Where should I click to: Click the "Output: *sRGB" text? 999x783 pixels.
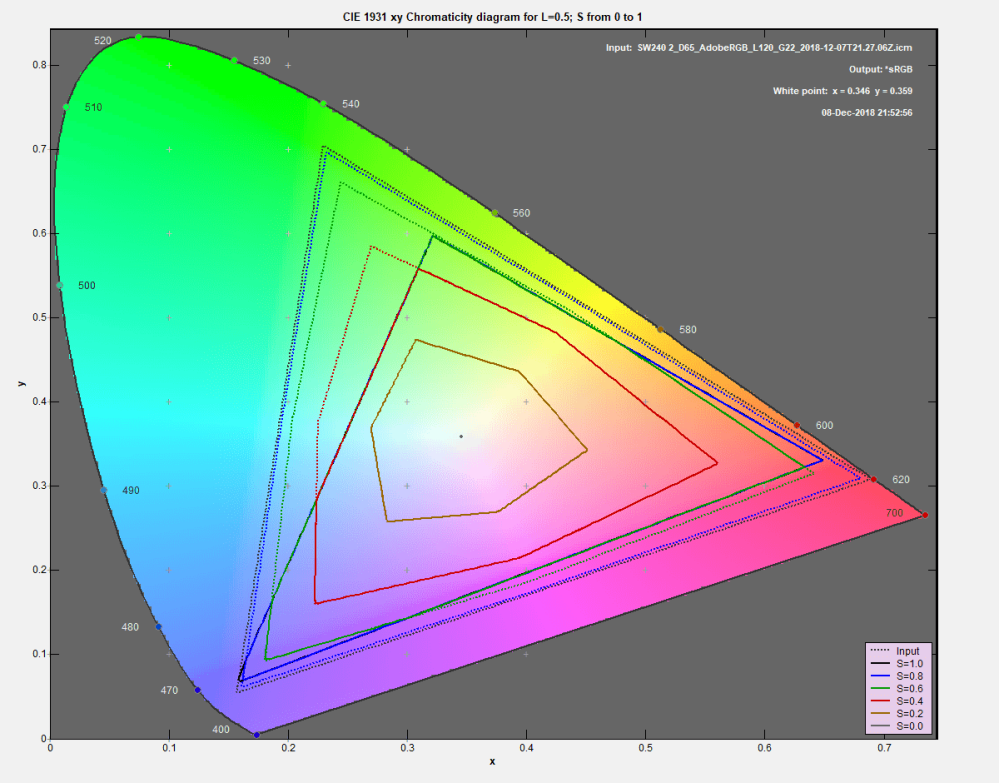click(880, 69)
